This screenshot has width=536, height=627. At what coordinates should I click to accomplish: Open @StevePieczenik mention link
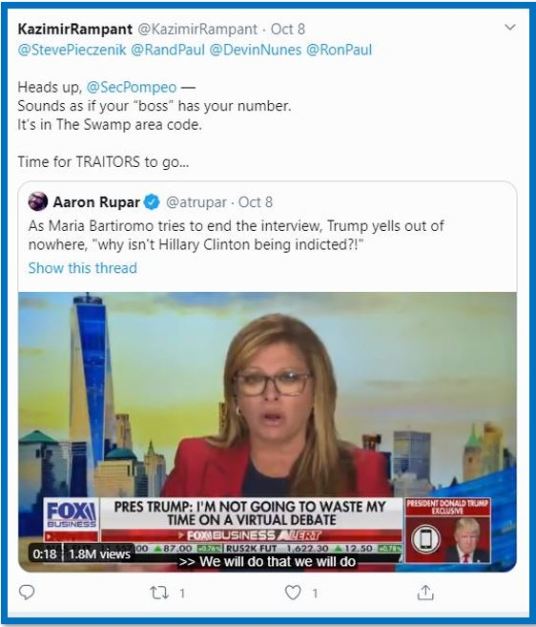click(72, 50)
